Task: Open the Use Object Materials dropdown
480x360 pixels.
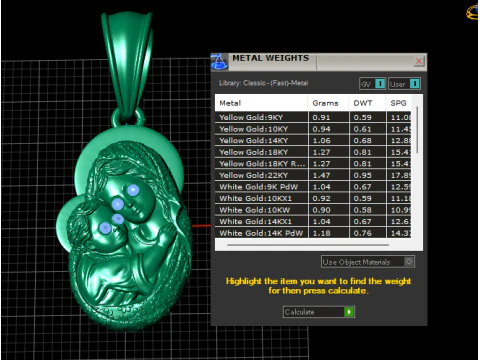Action: [x=368, y=262]
